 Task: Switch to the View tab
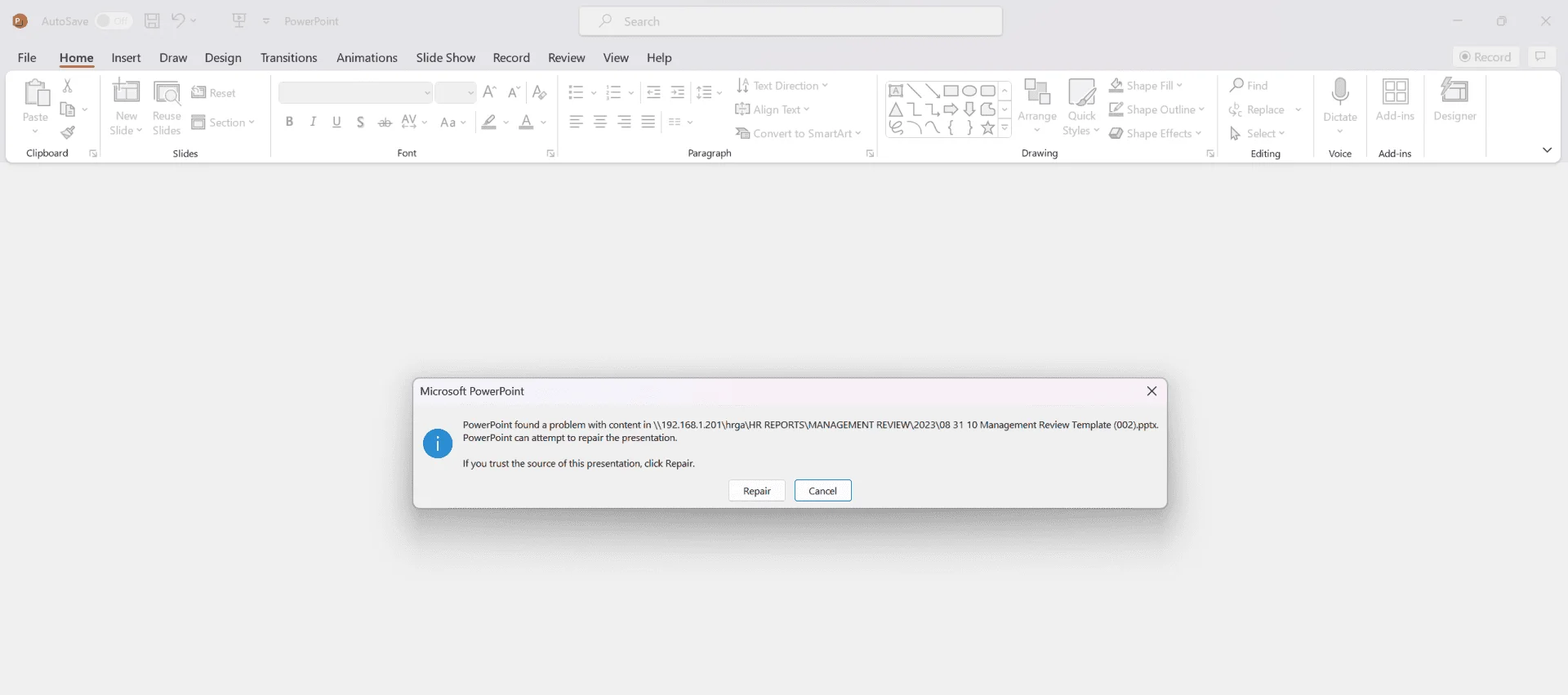(616, 58)
